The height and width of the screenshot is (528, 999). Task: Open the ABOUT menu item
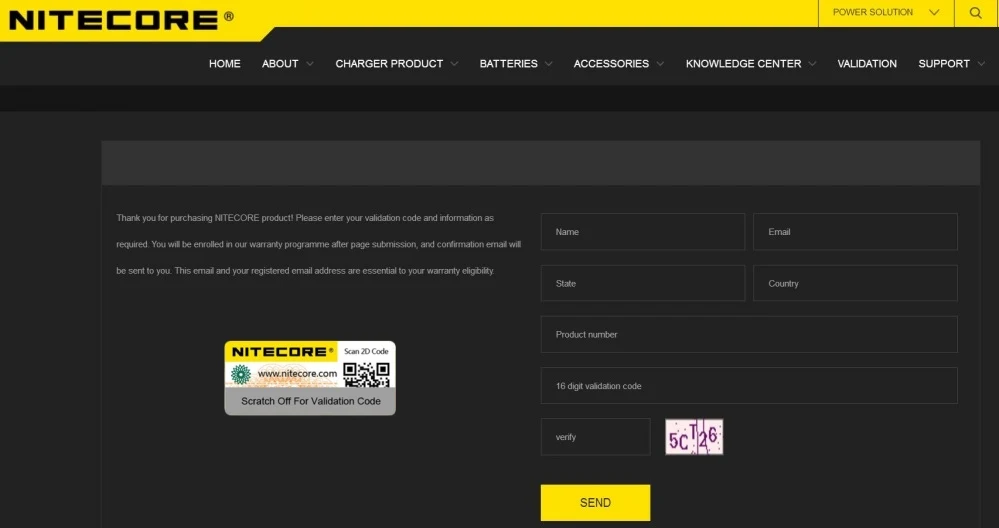pos(280,64)
